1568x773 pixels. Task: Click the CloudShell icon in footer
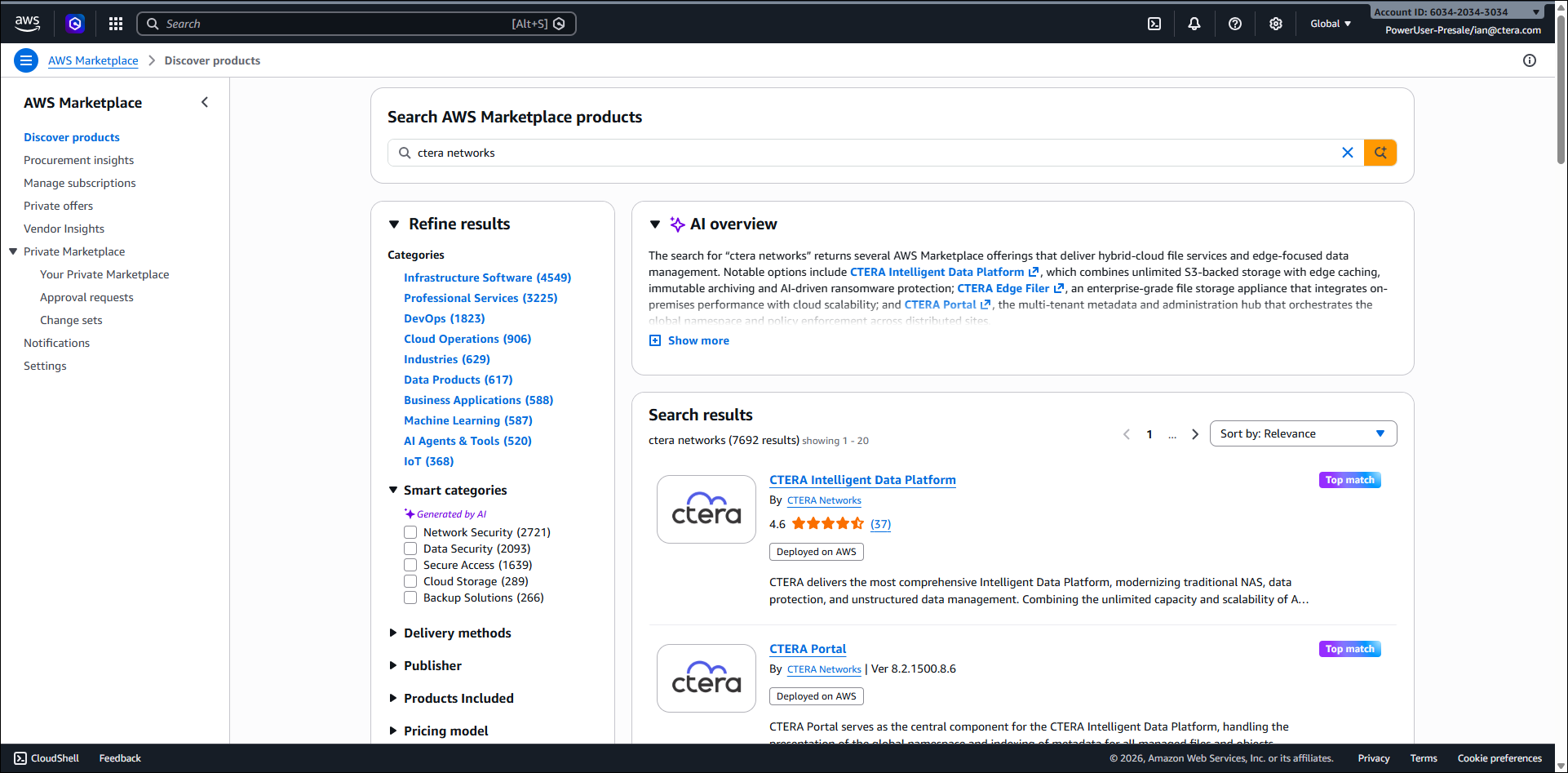click(x=20, y=758)
